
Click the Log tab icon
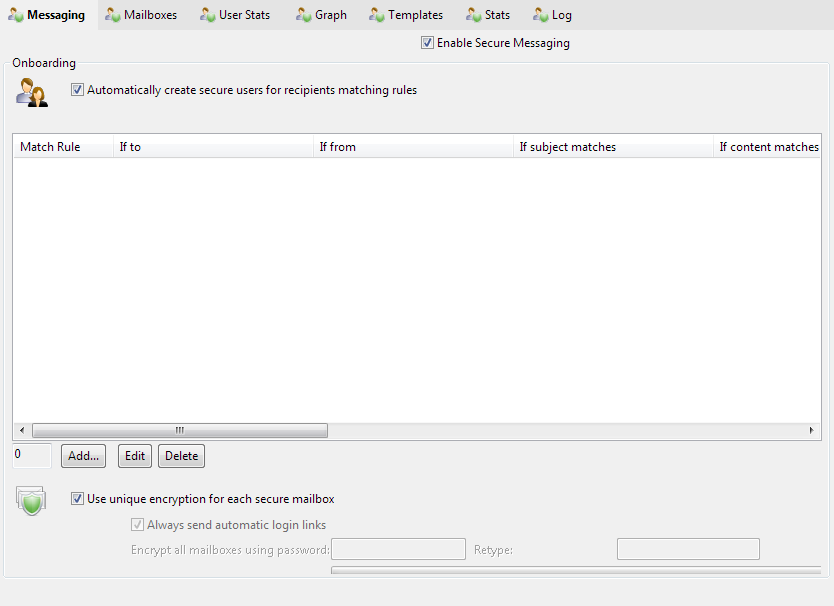[540, 15]
